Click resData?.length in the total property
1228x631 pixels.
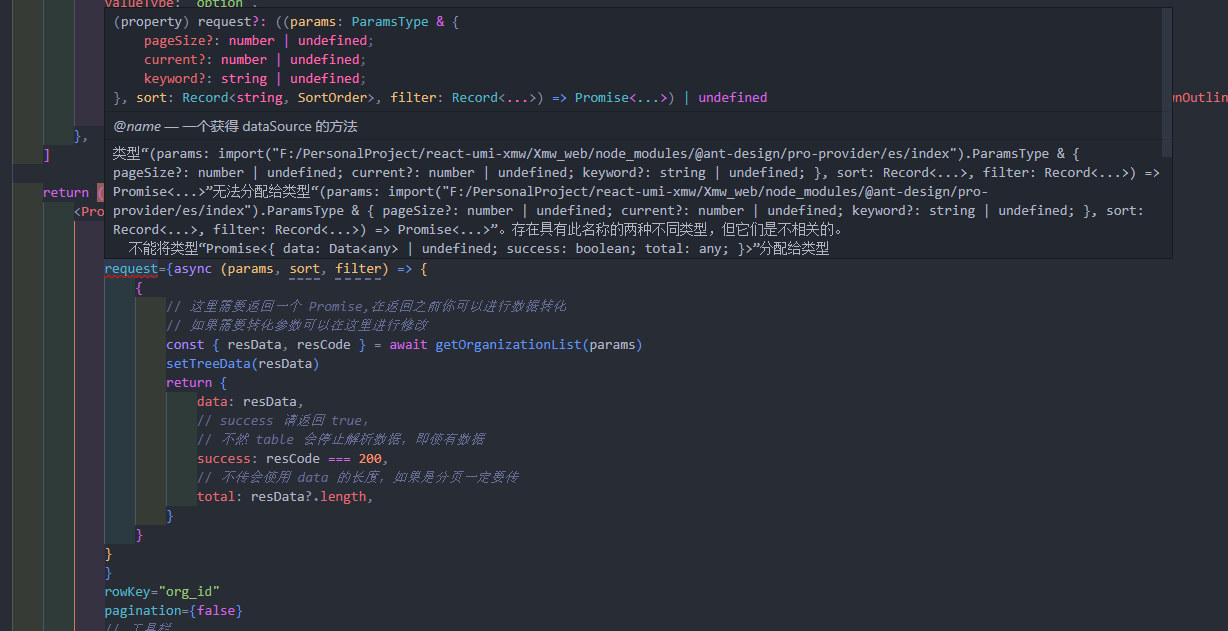coord(312,496)
